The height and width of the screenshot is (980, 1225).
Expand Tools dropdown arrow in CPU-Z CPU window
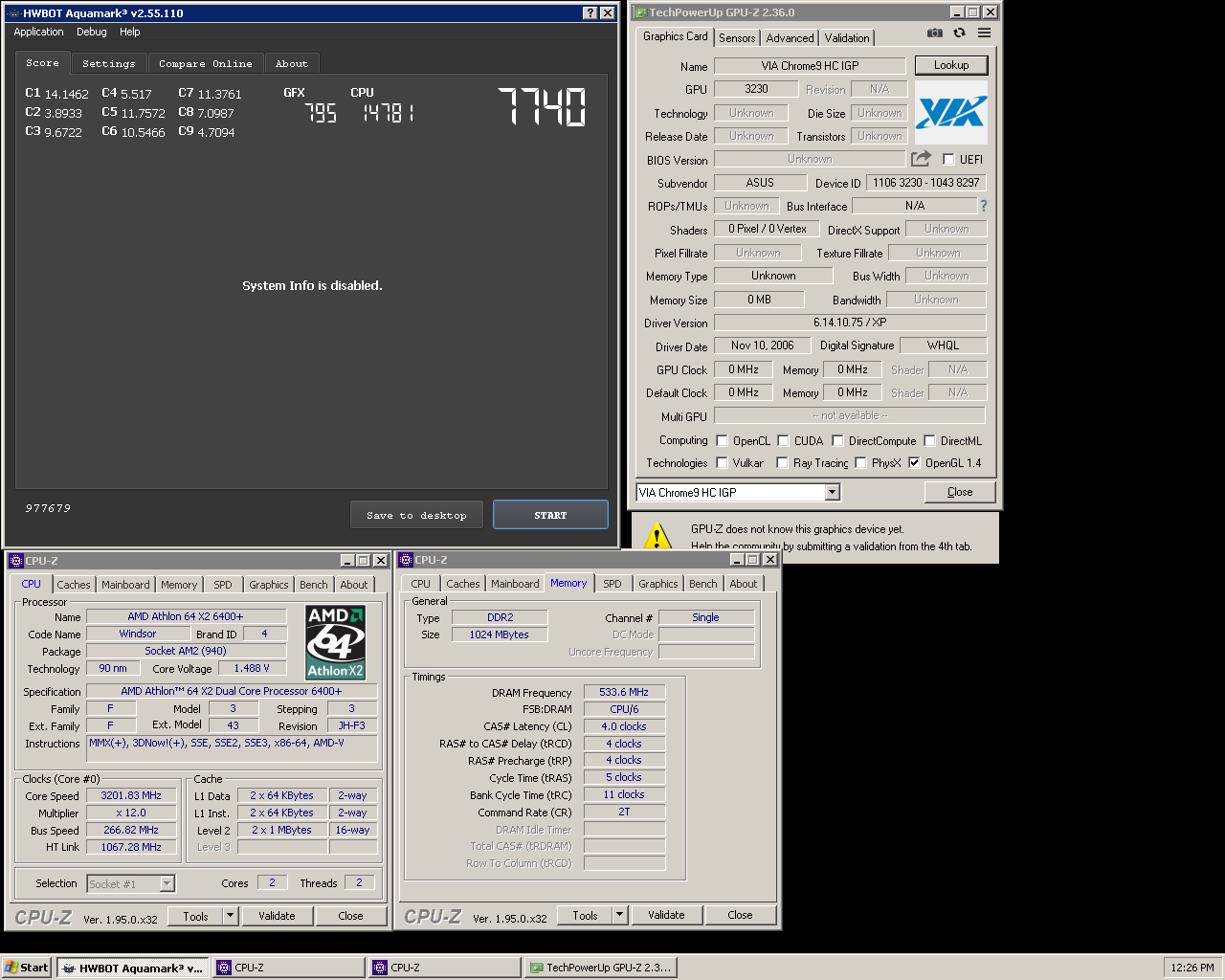(230, 916)
